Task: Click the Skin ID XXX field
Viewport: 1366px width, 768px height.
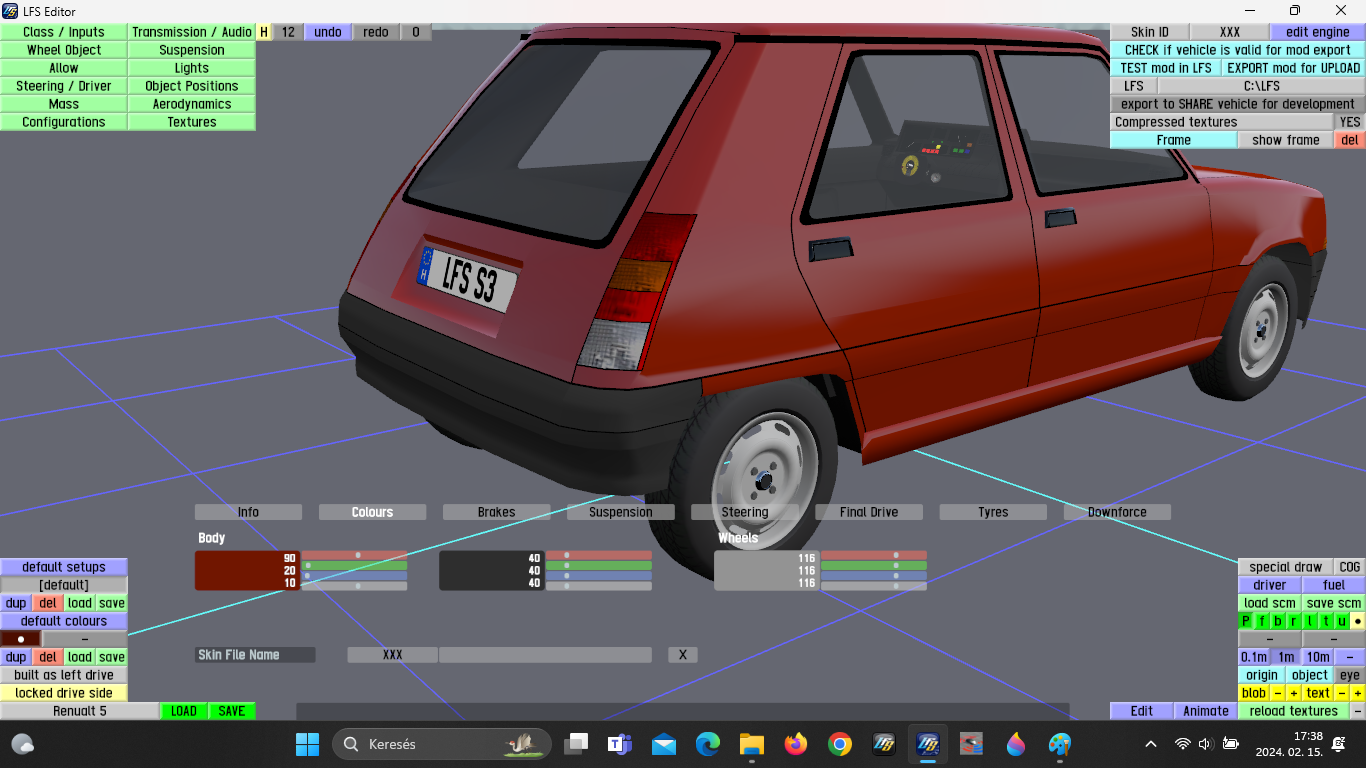Action: coord(1230,32)
